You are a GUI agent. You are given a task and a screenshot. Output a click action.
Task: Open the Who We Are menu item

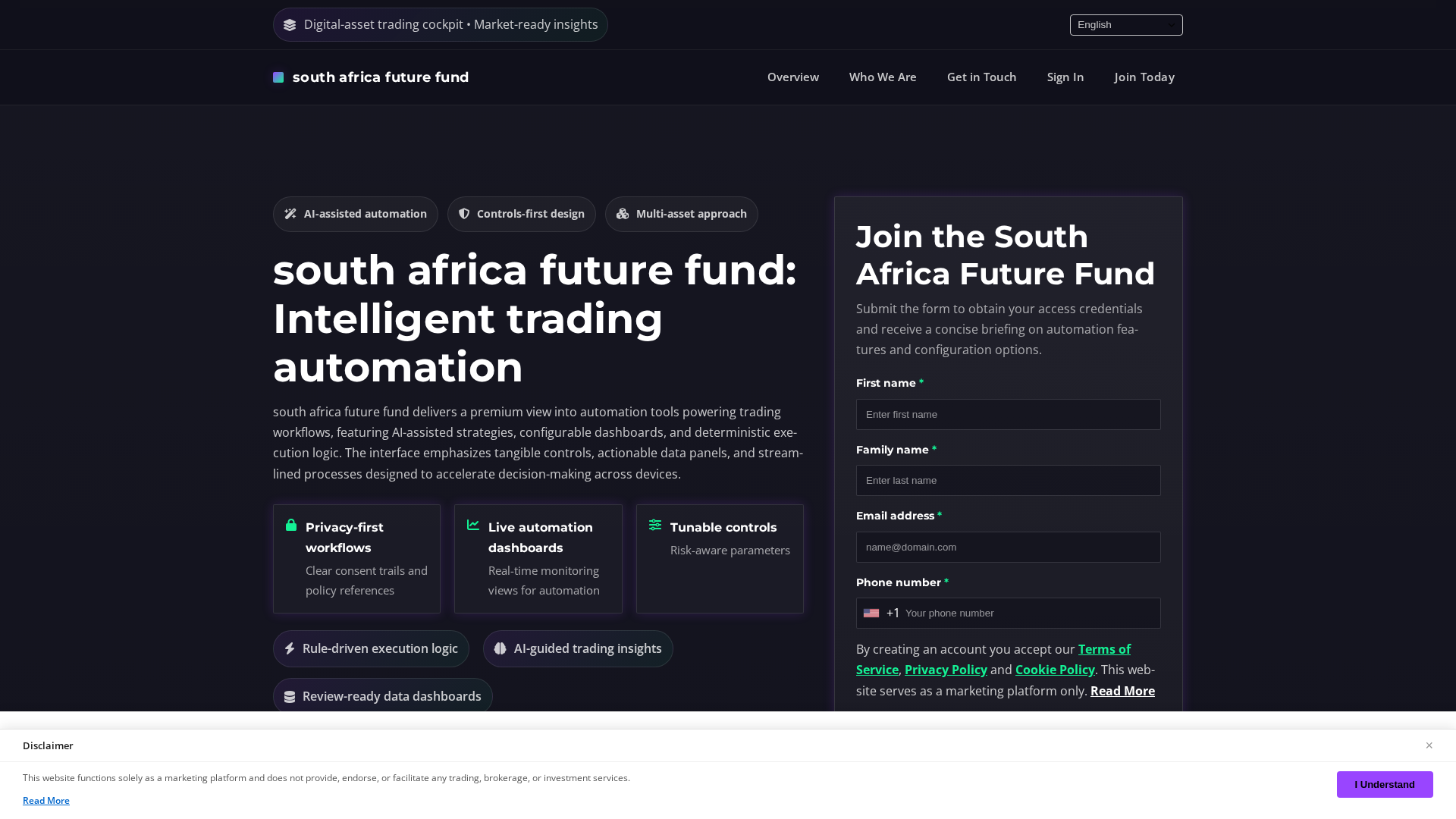(x=883, y=77)
